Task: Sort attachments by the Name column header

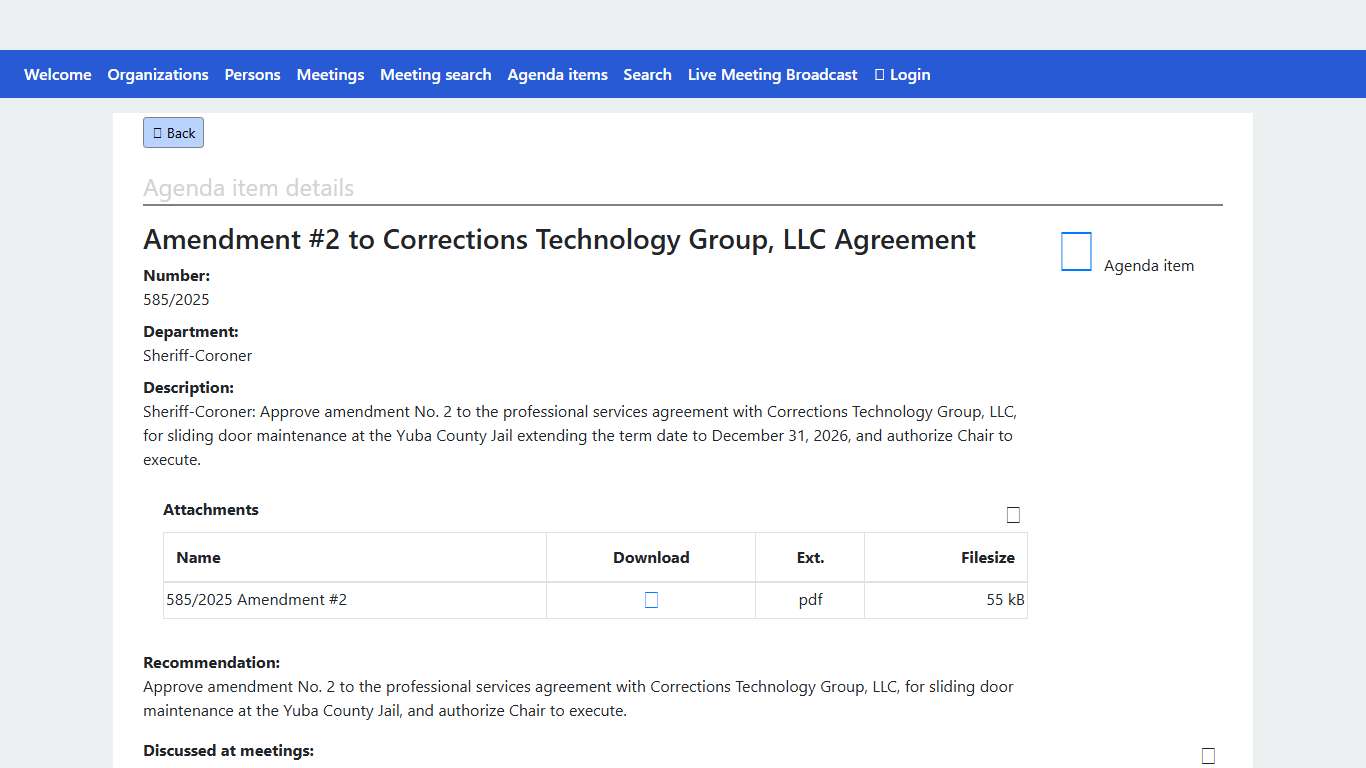Action: click(x=198, y=558)
